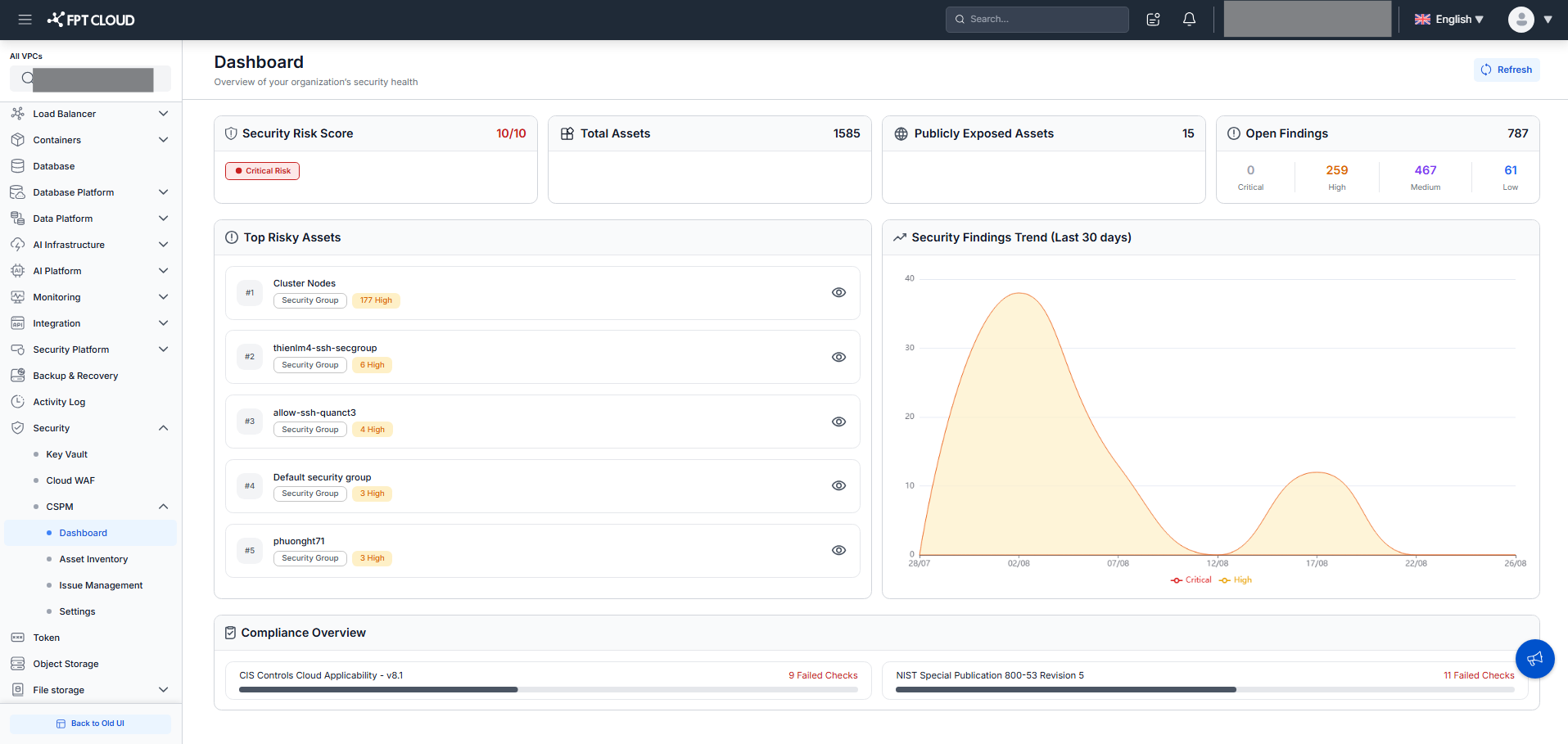The width and height of the screenshot is (1568, 744).
Task: Collapse the CSPM submenu chevron
Action: pos(163,507)
